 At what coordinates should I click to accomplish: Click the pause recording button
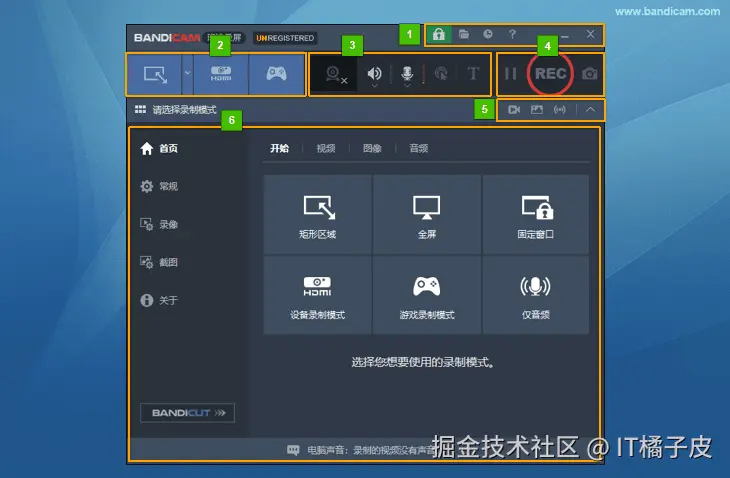click(x=510, y=74)
